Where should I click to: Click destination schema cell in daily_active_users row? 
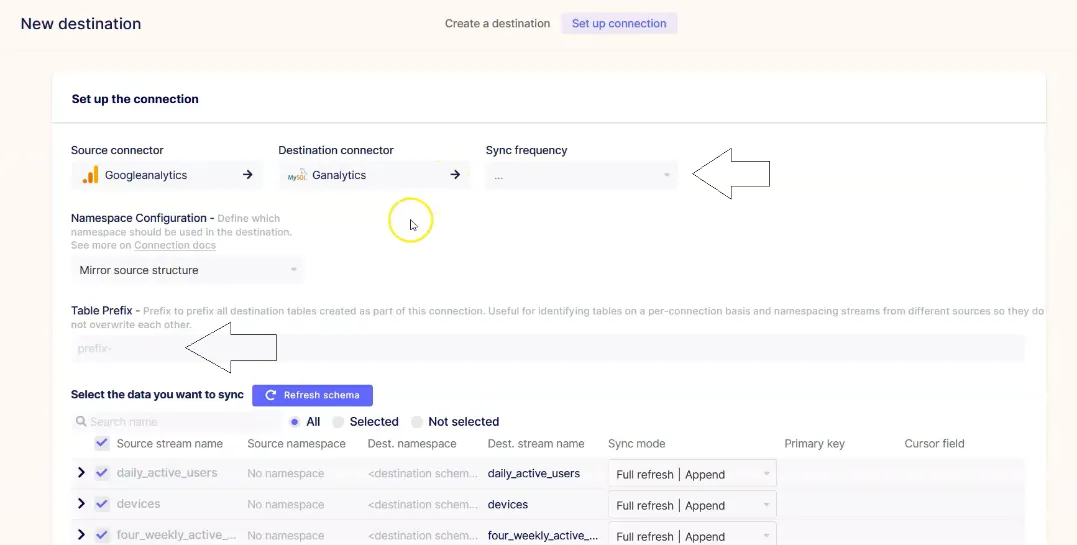[x=422, y=474]
